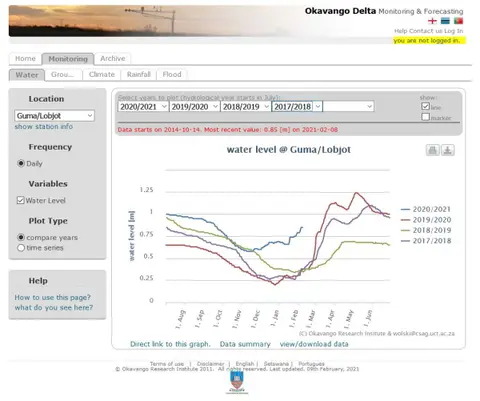Select the Botswana flag icon
The width and height of the screenshot is (480, 401).
(x=445, y=21)
